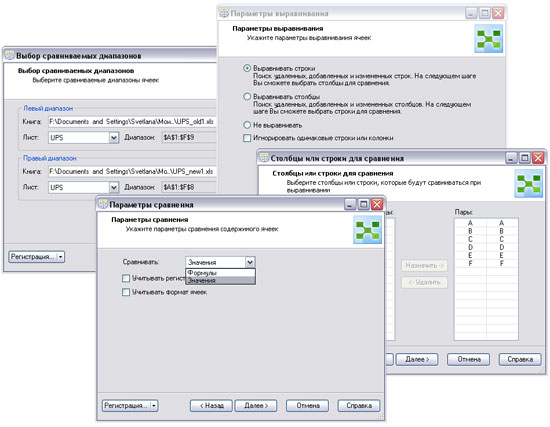Click Далее in Параметры сравнения window

click(x=256, y=406)
